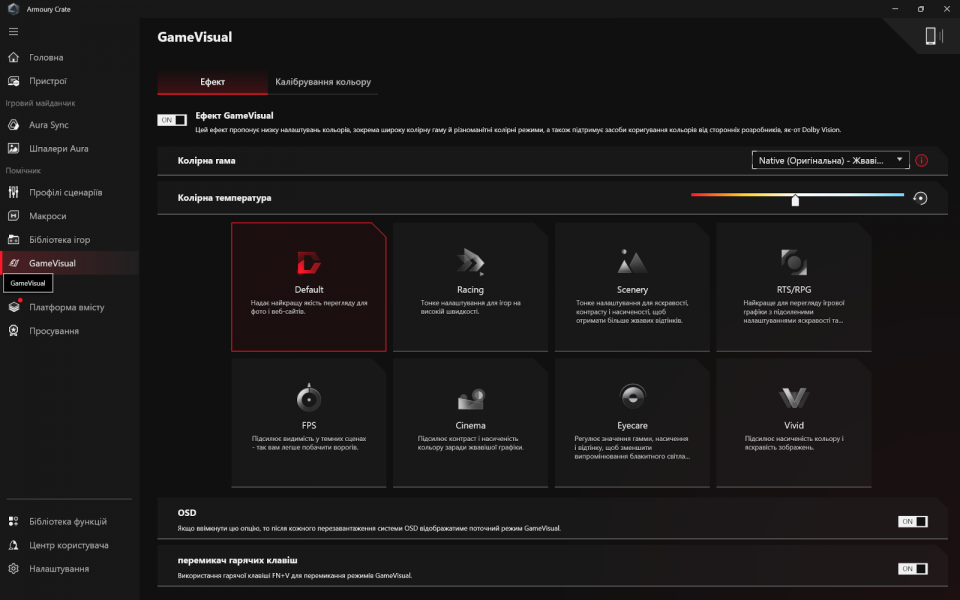Open Бібліотека ігор in the sidebar
This screenshot has width=960, height=600.
[x=69, y=240]
